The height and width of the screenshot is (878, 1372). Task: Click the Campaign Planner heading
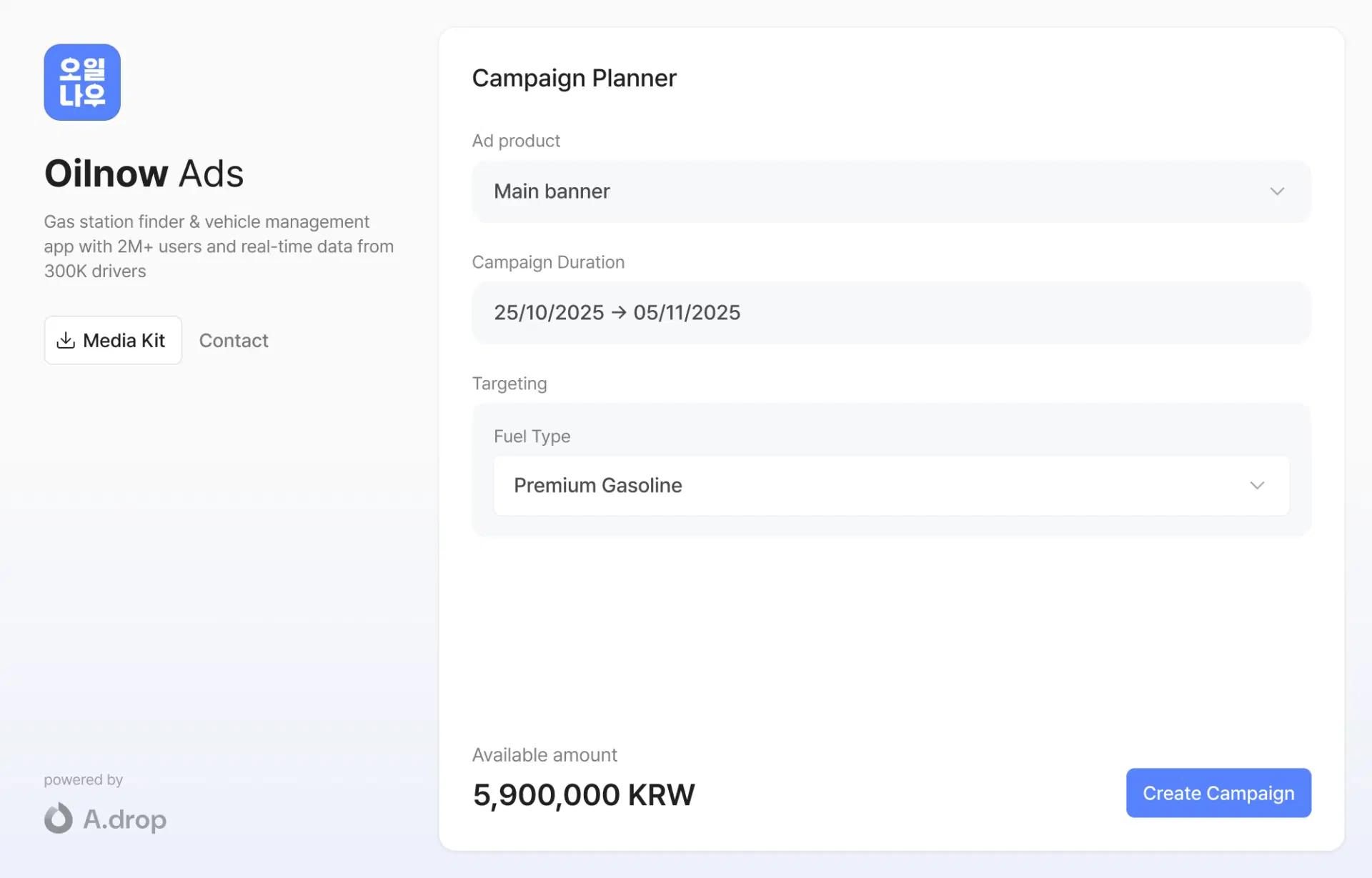(x=575, y=78)
